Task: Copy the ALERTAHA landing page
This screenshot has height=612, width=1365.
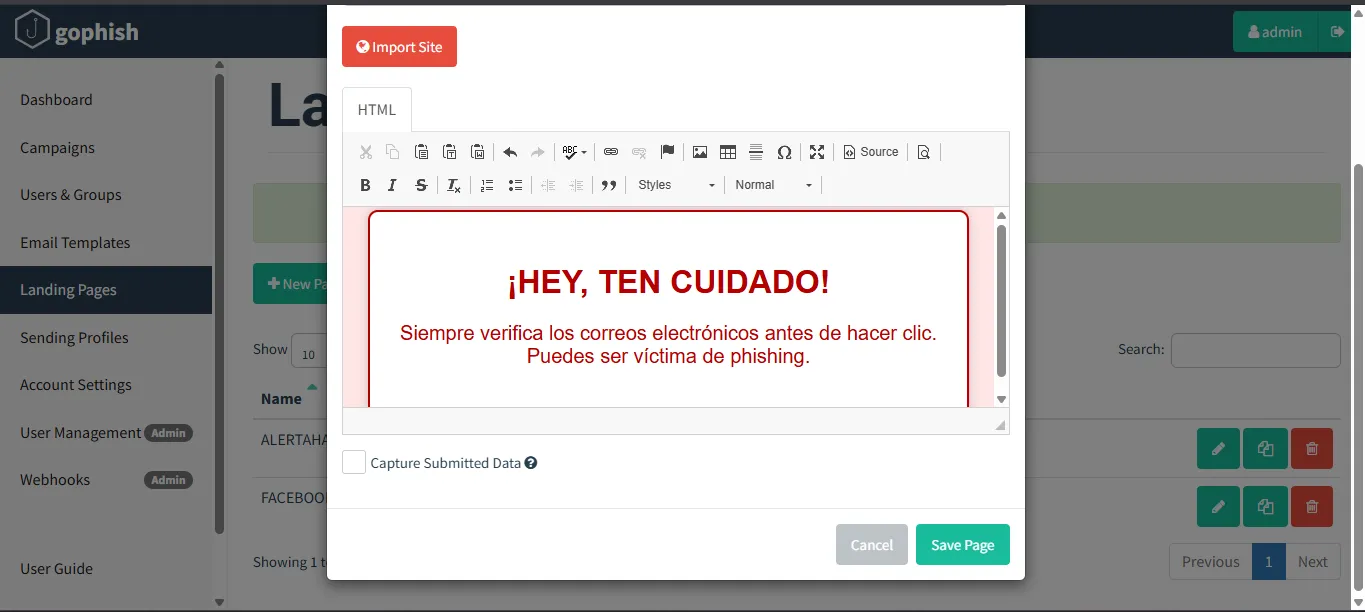Action: [1265, 449]
